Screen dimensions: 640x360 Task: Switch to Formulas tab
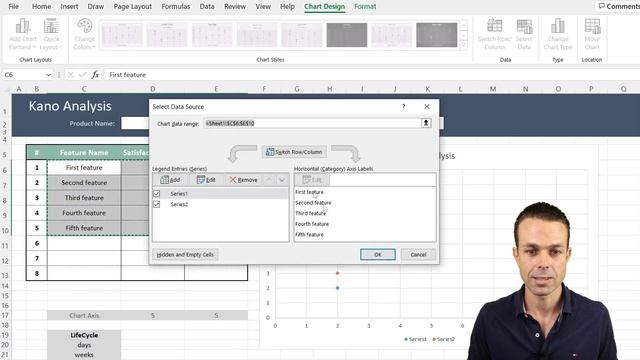(x=176, y=6)
